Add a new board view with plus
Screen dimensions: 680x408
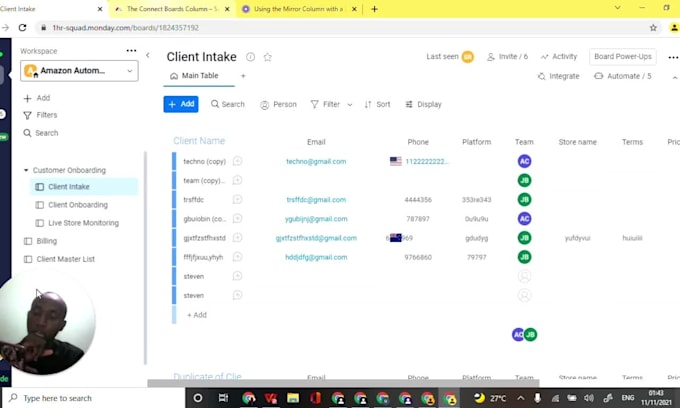[243, 76]
